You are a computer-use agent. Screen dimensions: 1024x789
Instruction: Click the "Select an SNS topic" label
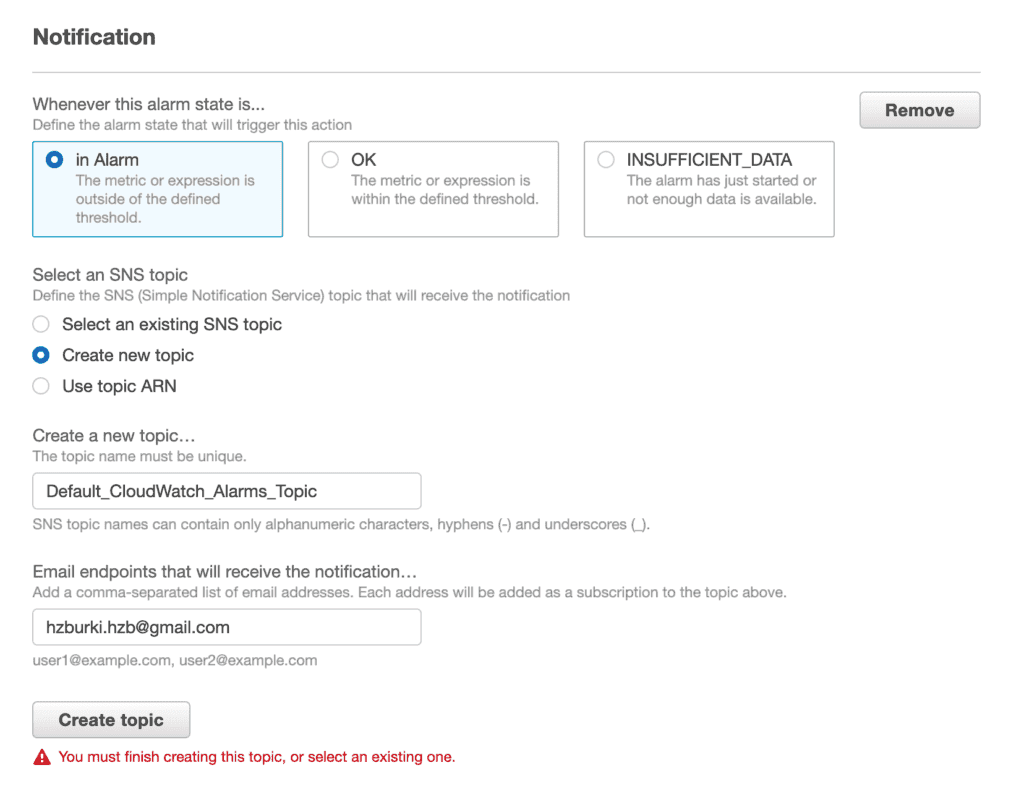[110, 274]
